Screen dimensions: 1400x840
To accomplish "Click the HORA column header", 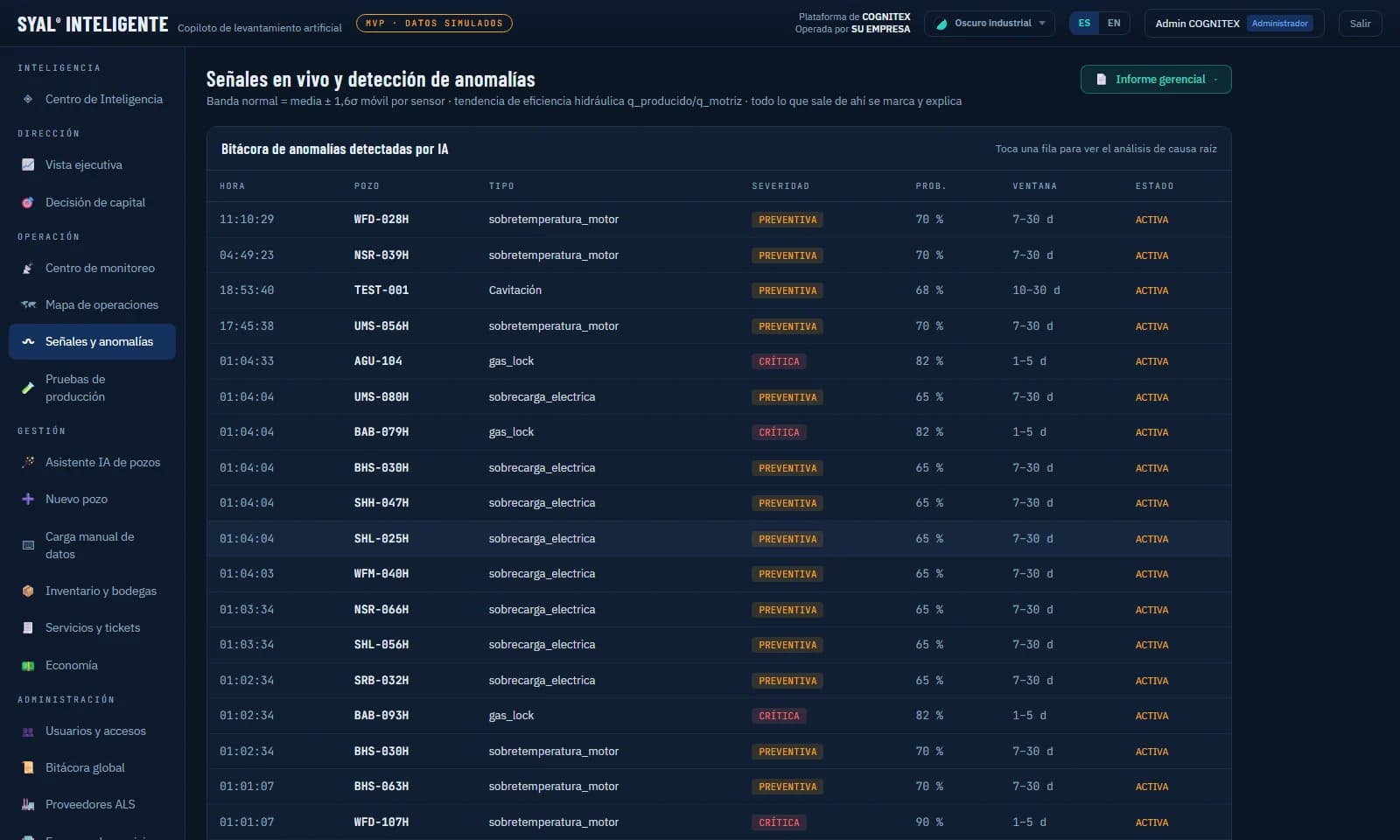I will coord(232,185).
